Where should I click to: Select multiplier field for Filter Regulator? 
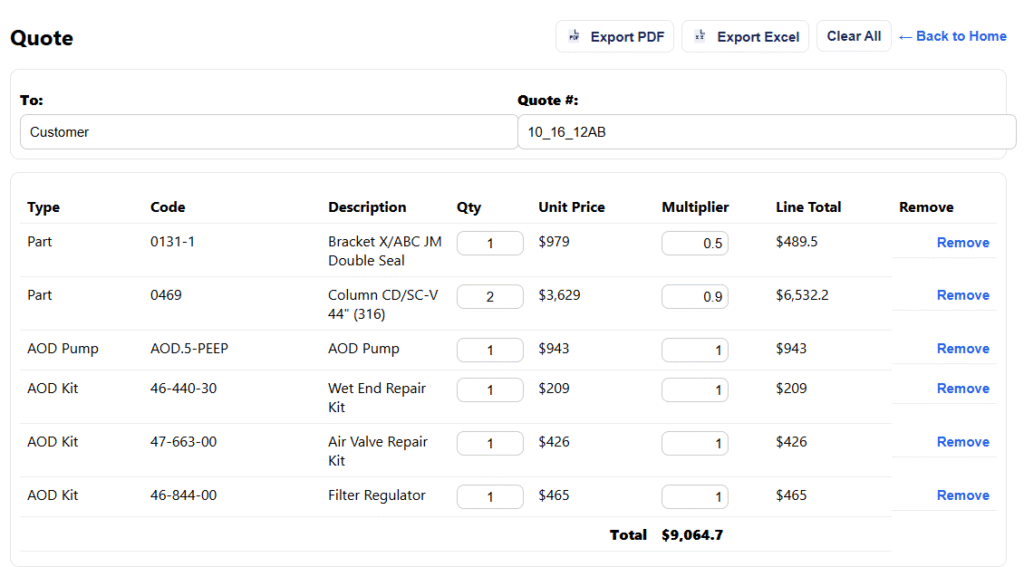click(x=695, y=497)
